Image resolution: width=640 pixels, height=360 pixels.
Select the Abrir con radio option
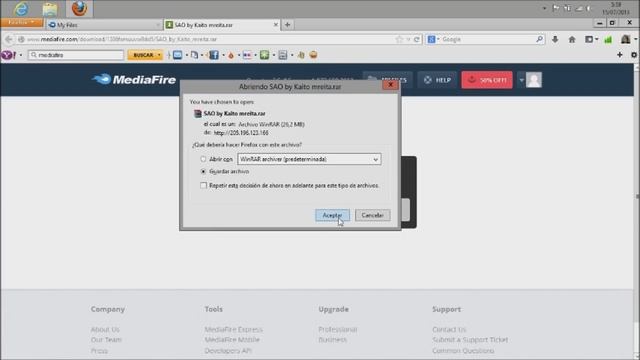(x=203, y=159)
